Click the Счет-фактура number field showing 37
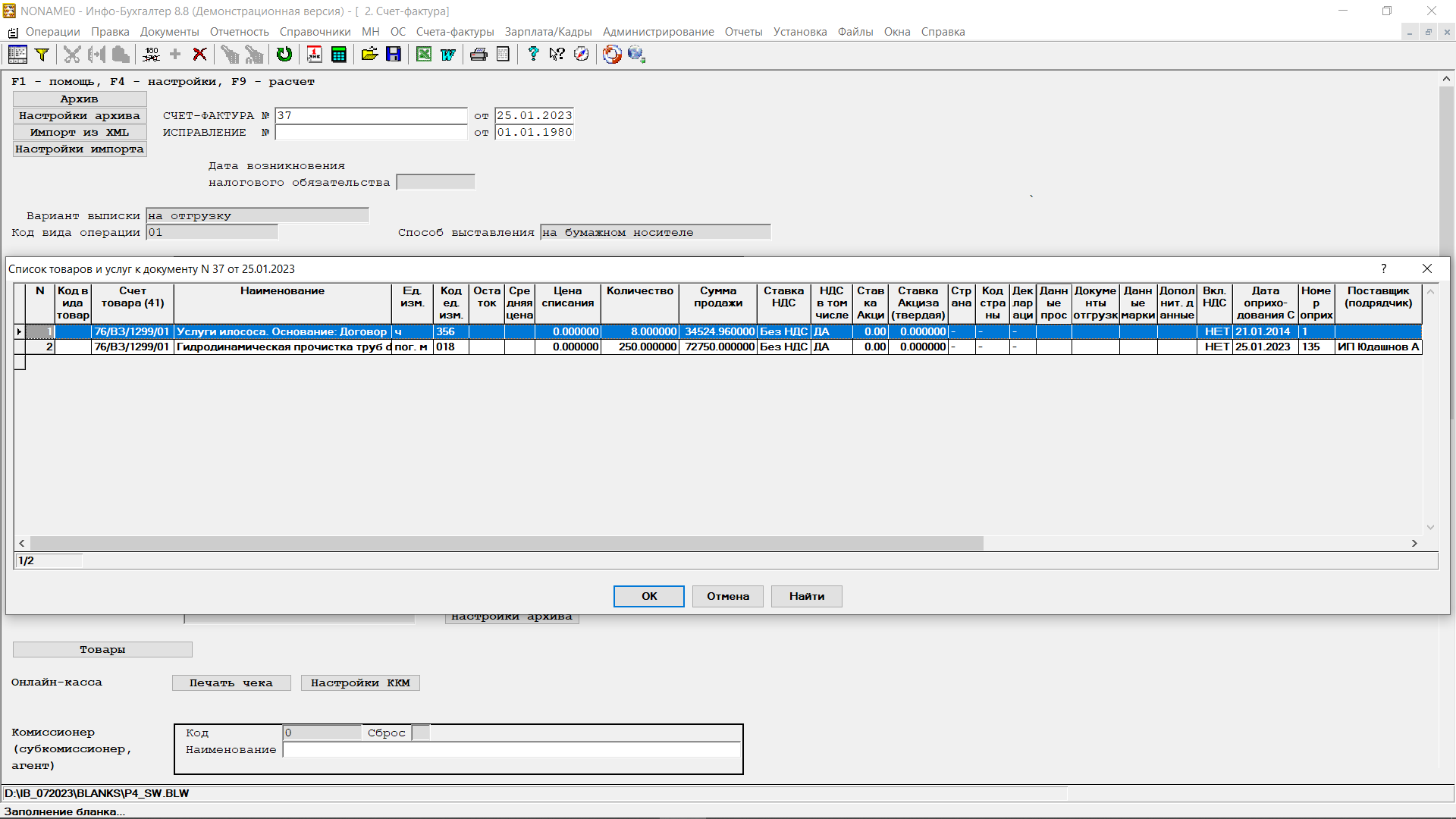 (x=371, y=115)
